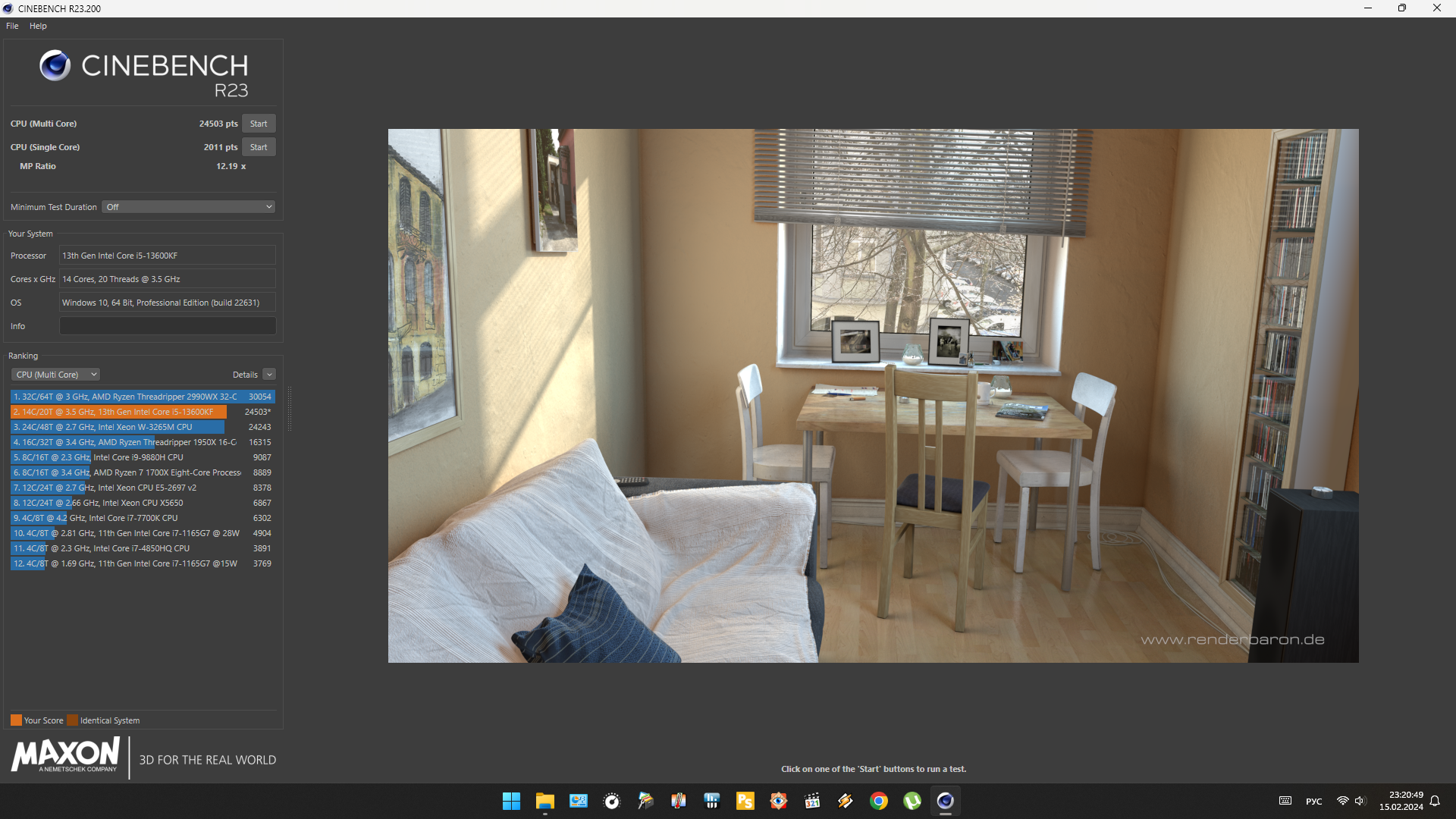
Task: Start the CPU Multi Core test
Action: click(259, 124)
